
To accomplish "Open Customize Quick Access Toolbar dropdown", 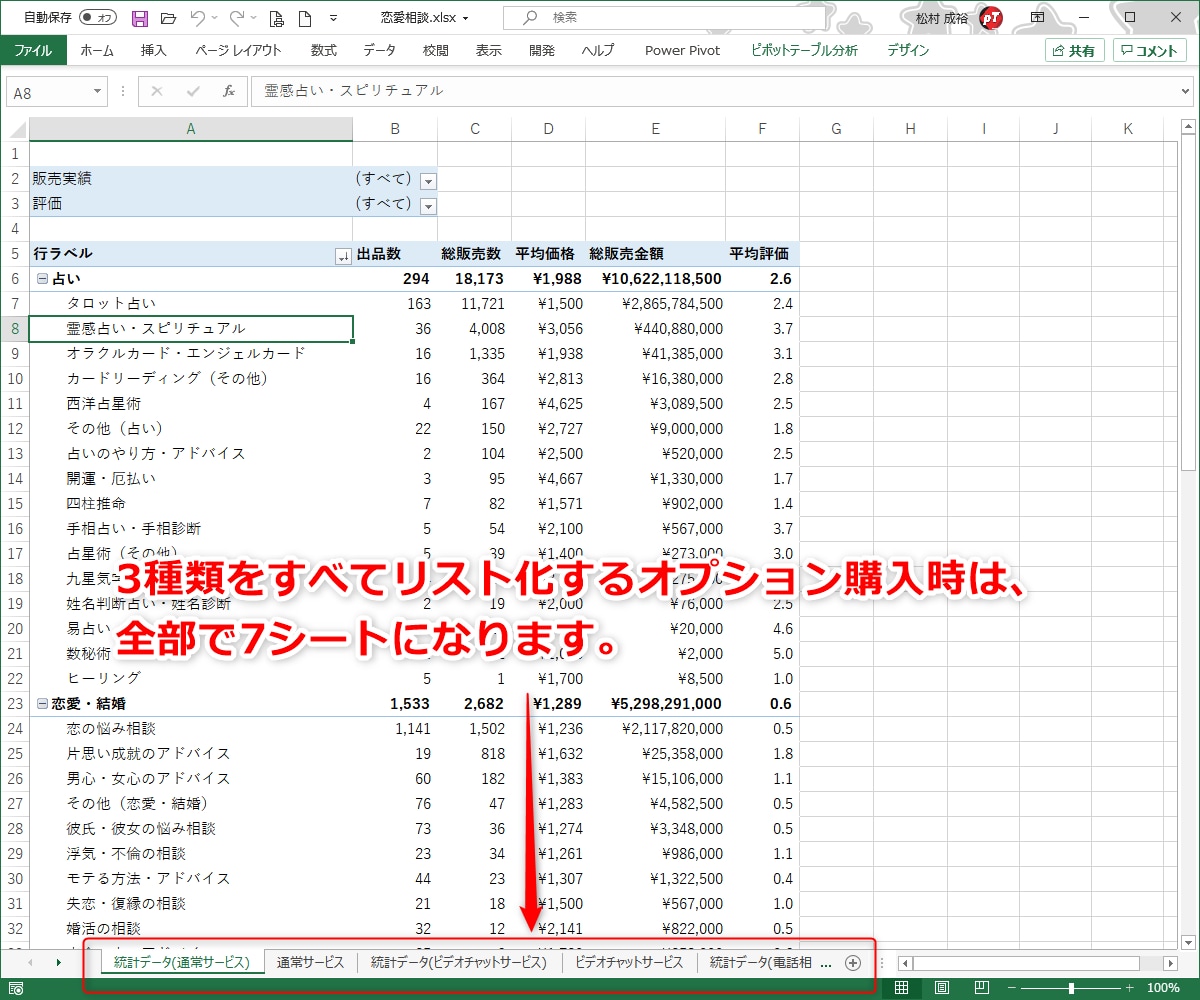I will click(x=333, y=18).
